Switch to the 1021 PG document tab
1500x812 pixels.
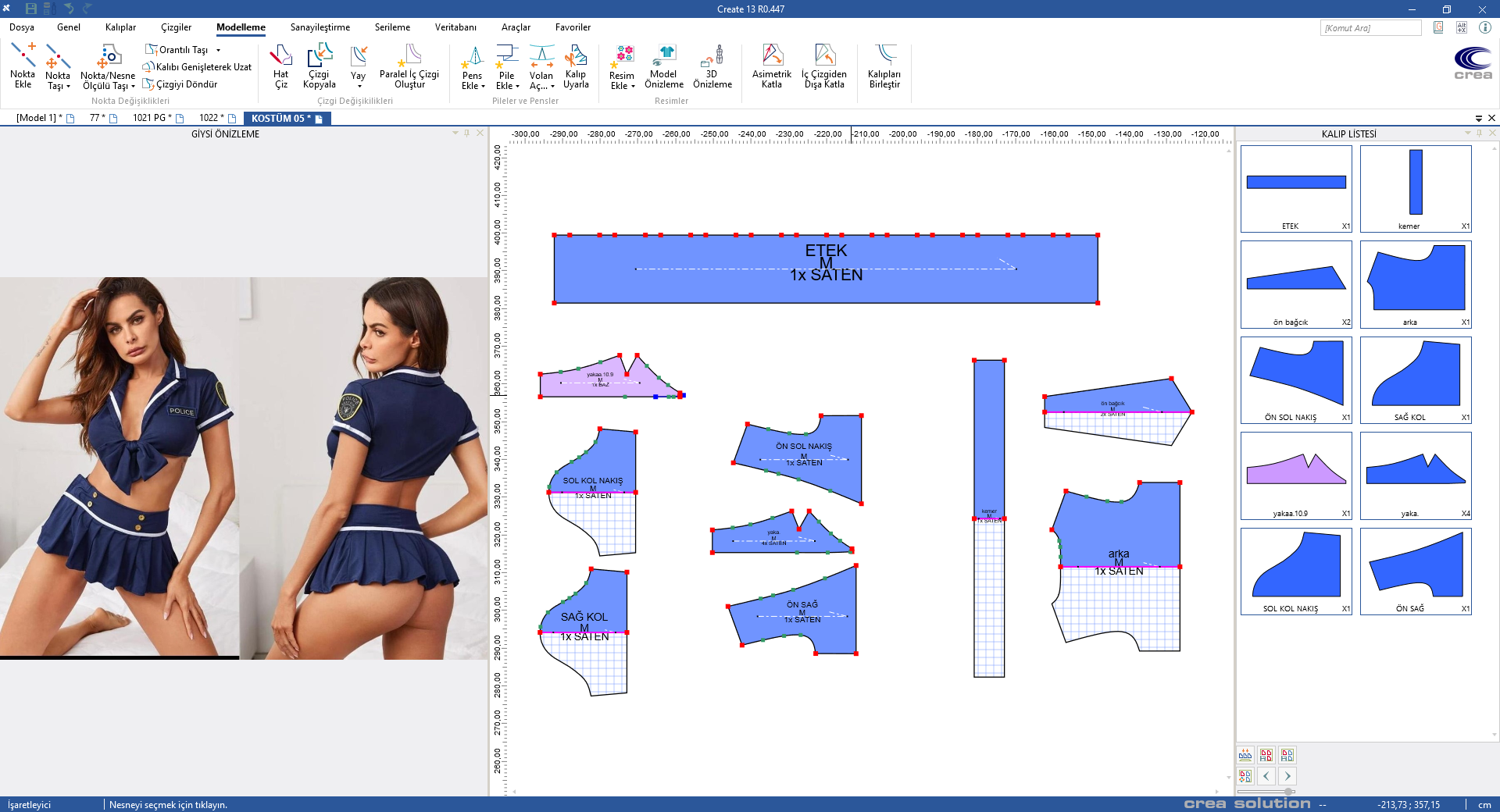click(149, 118)
